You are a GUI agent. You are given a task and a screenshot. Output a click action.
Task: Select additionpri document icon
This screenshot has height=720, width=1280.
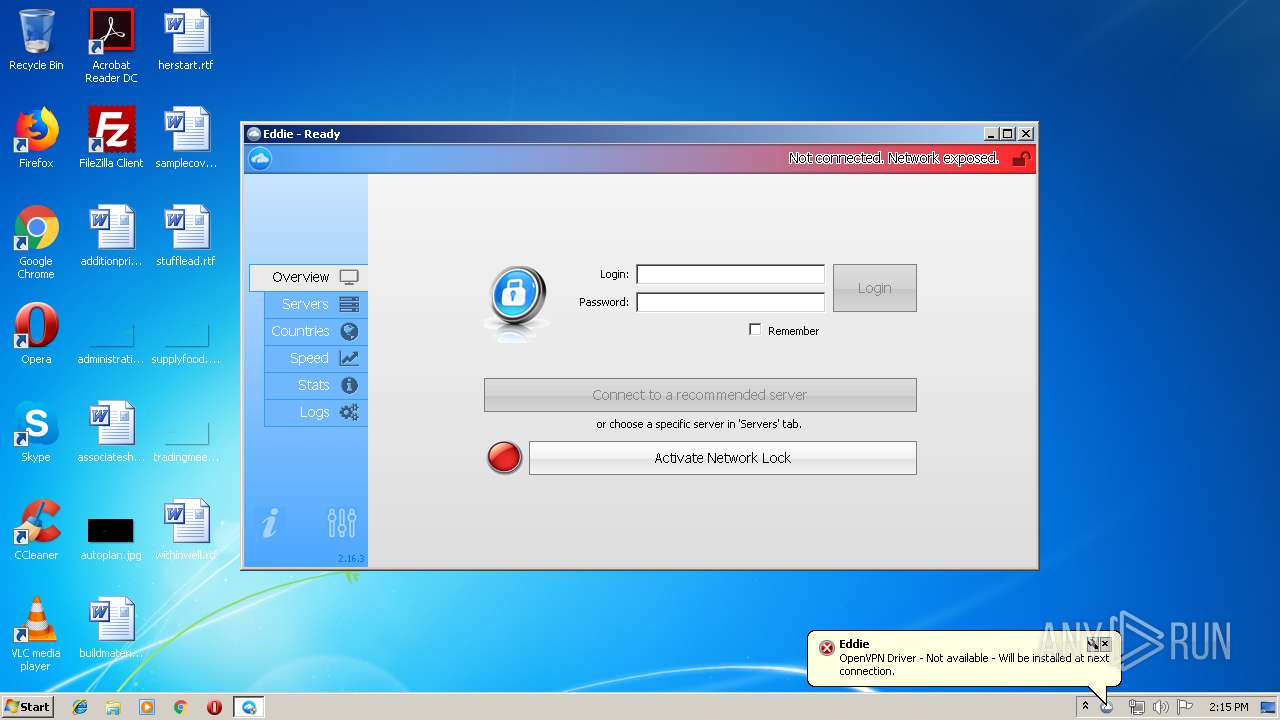coord(111,236)
